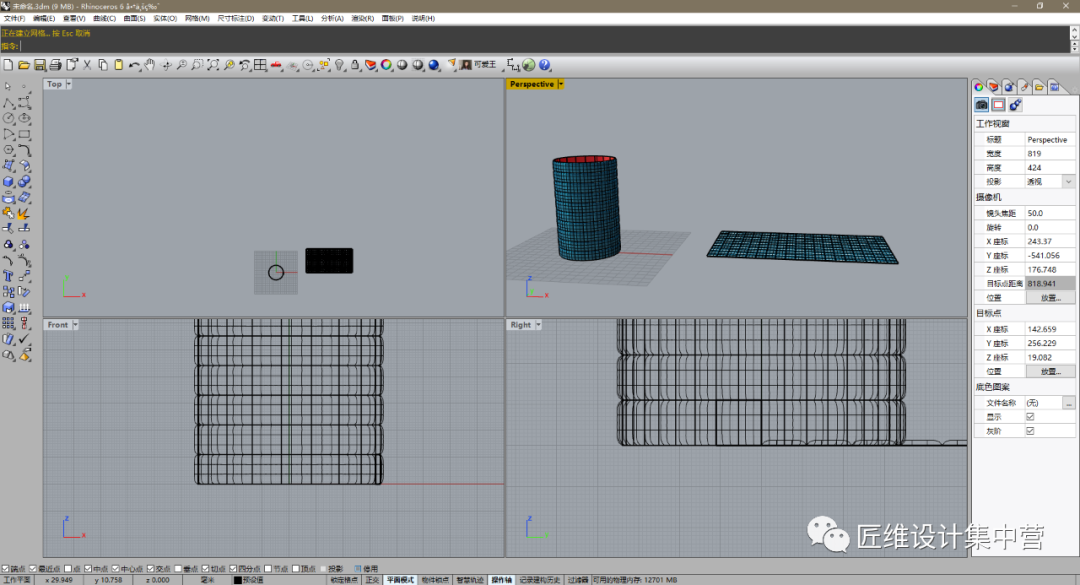Viewport: 1080px width, 585px height.
Task: Select the Text tool in left toolbar
Action: 8,276
